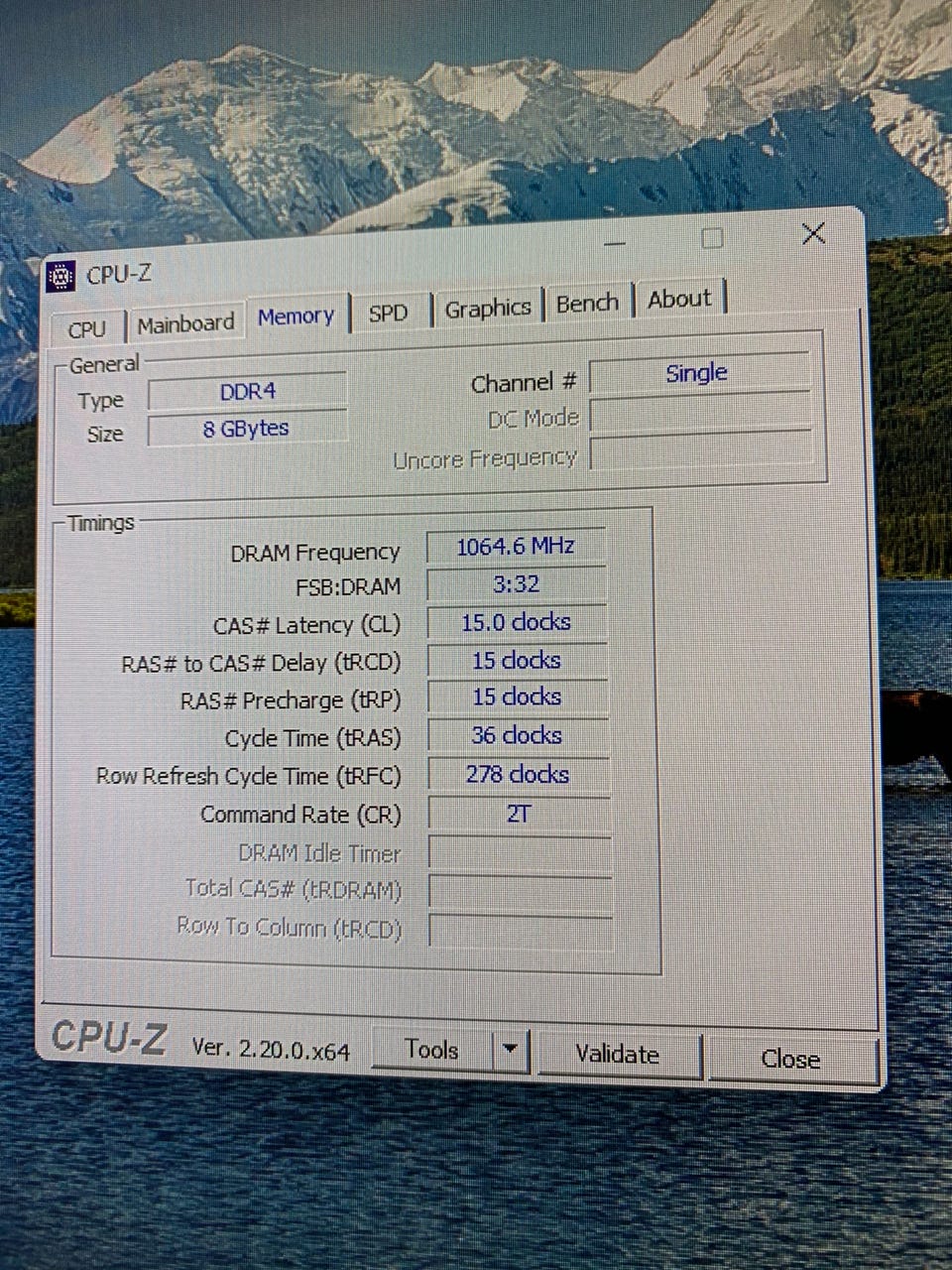This screenshot has width=952, height=1270.
Task: Click the RAS# to CAS# Delay (tRCD) label
Action: point(262,663)
